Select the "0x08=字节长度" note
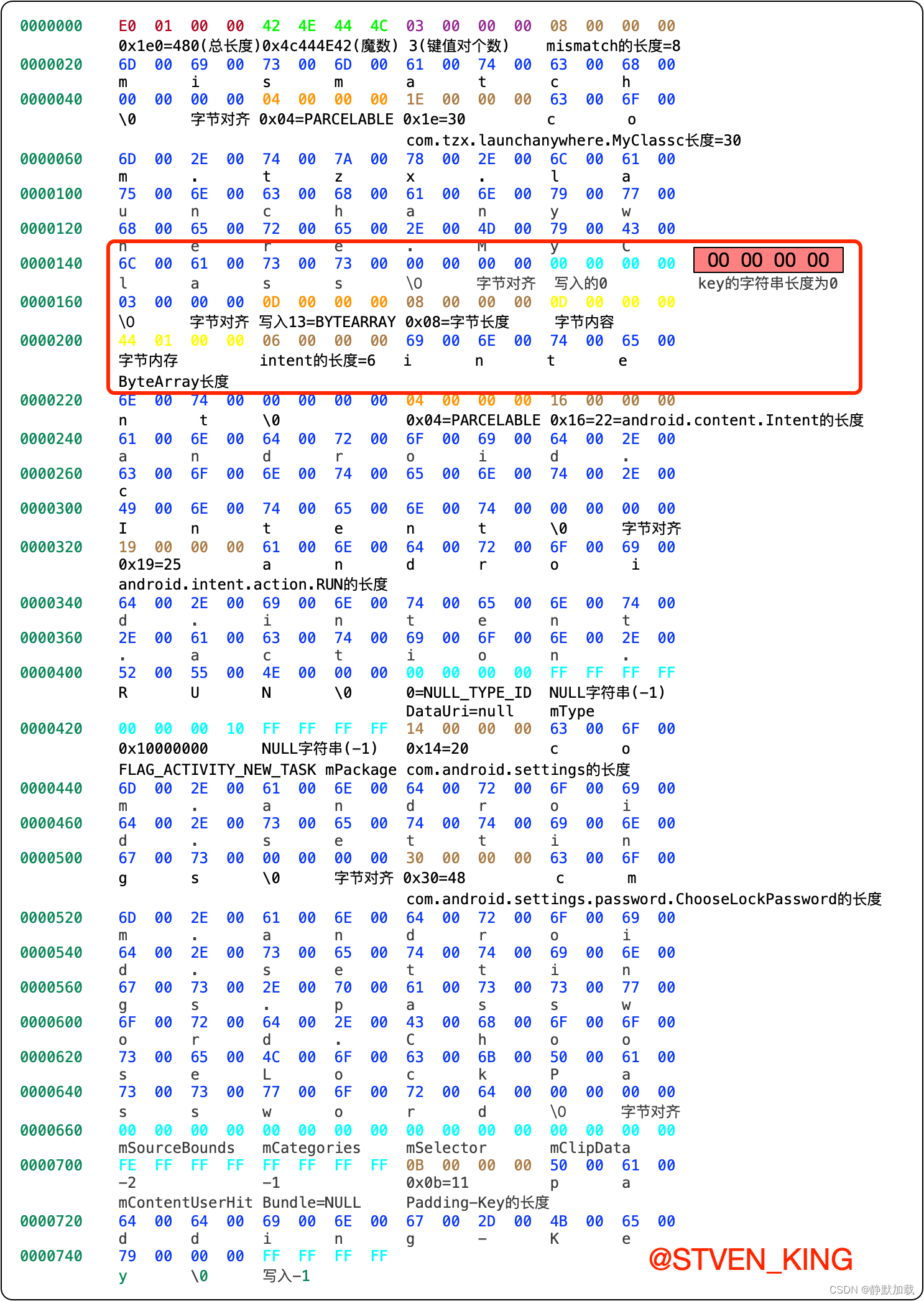The width and height of the screenshot is (924, 1301). (457, 322)
